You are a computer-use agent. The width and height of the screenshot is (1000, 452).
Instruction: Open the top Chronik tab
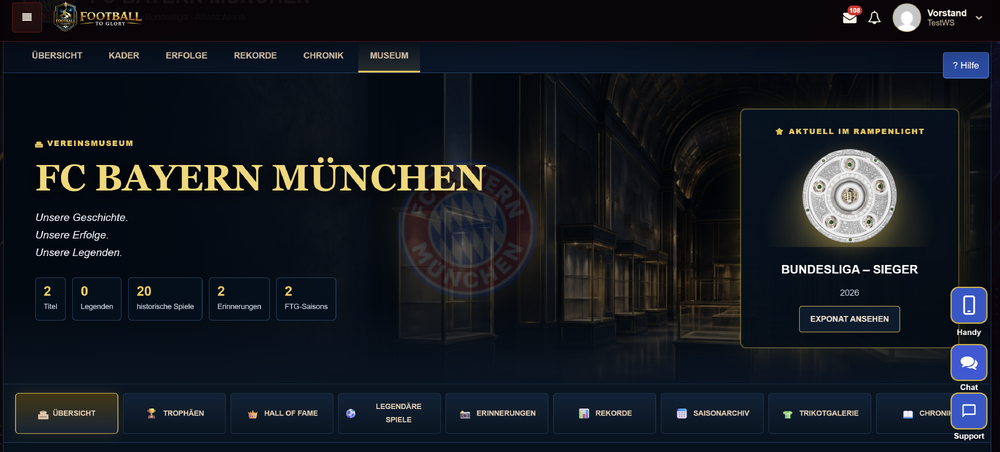[x=323, y=56]
